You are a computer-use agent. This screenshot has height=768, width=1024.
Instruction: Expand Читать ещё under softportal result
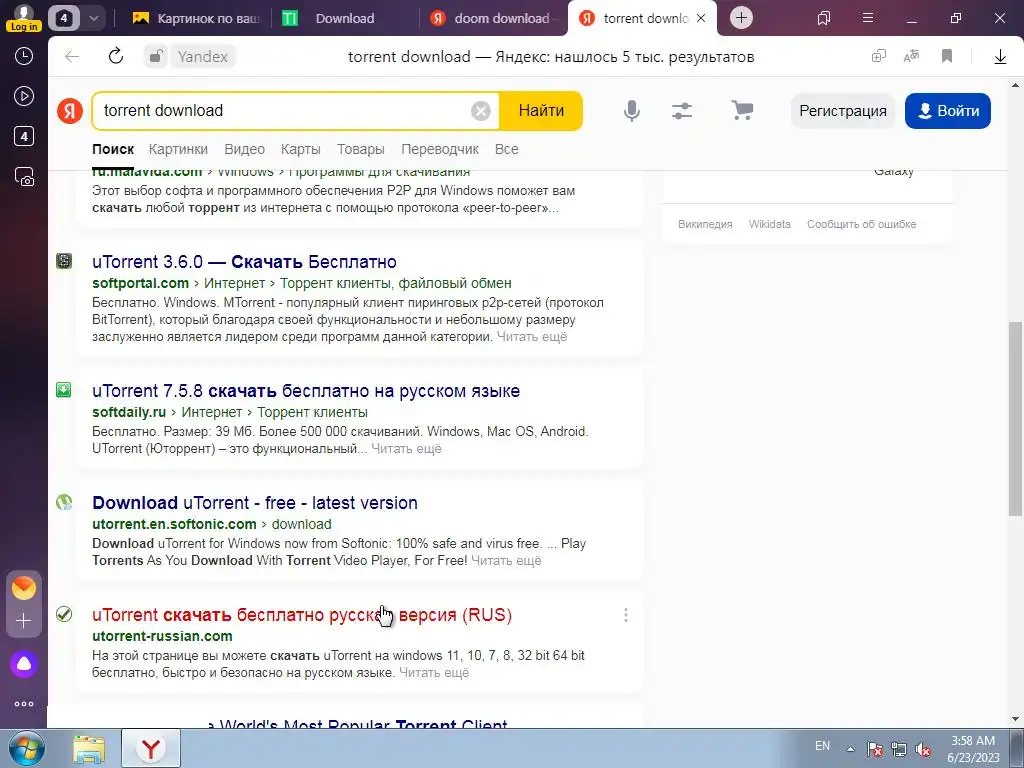(x=532, y=337)
